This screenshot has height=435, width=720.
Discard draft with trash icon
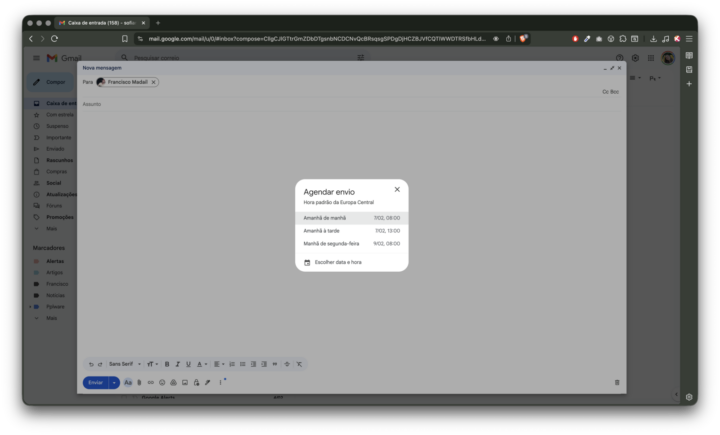[x=617, y=382]
